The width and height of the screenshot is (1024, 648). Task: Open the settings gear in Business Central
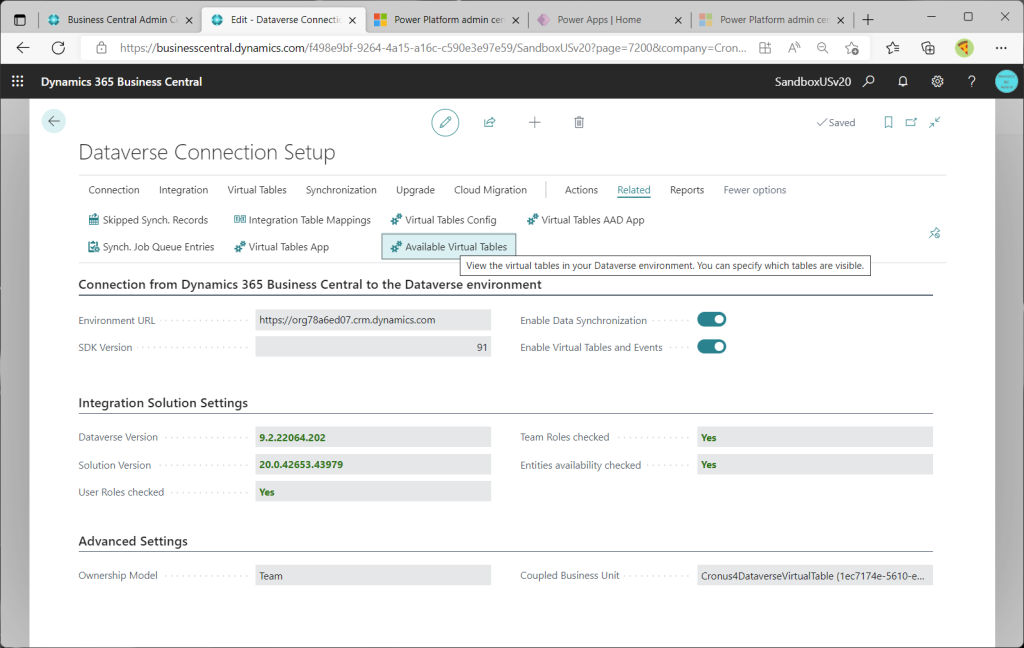pos(937,82)
